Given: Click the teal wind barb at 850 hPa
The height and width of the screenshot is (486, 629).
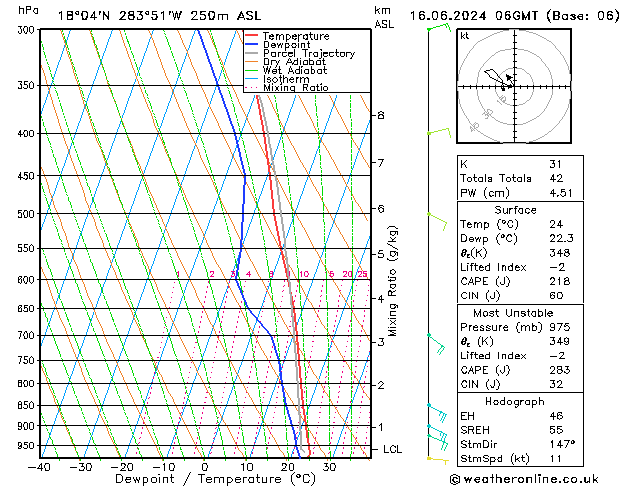Looking at the screenshot, I should pos(437,413).
